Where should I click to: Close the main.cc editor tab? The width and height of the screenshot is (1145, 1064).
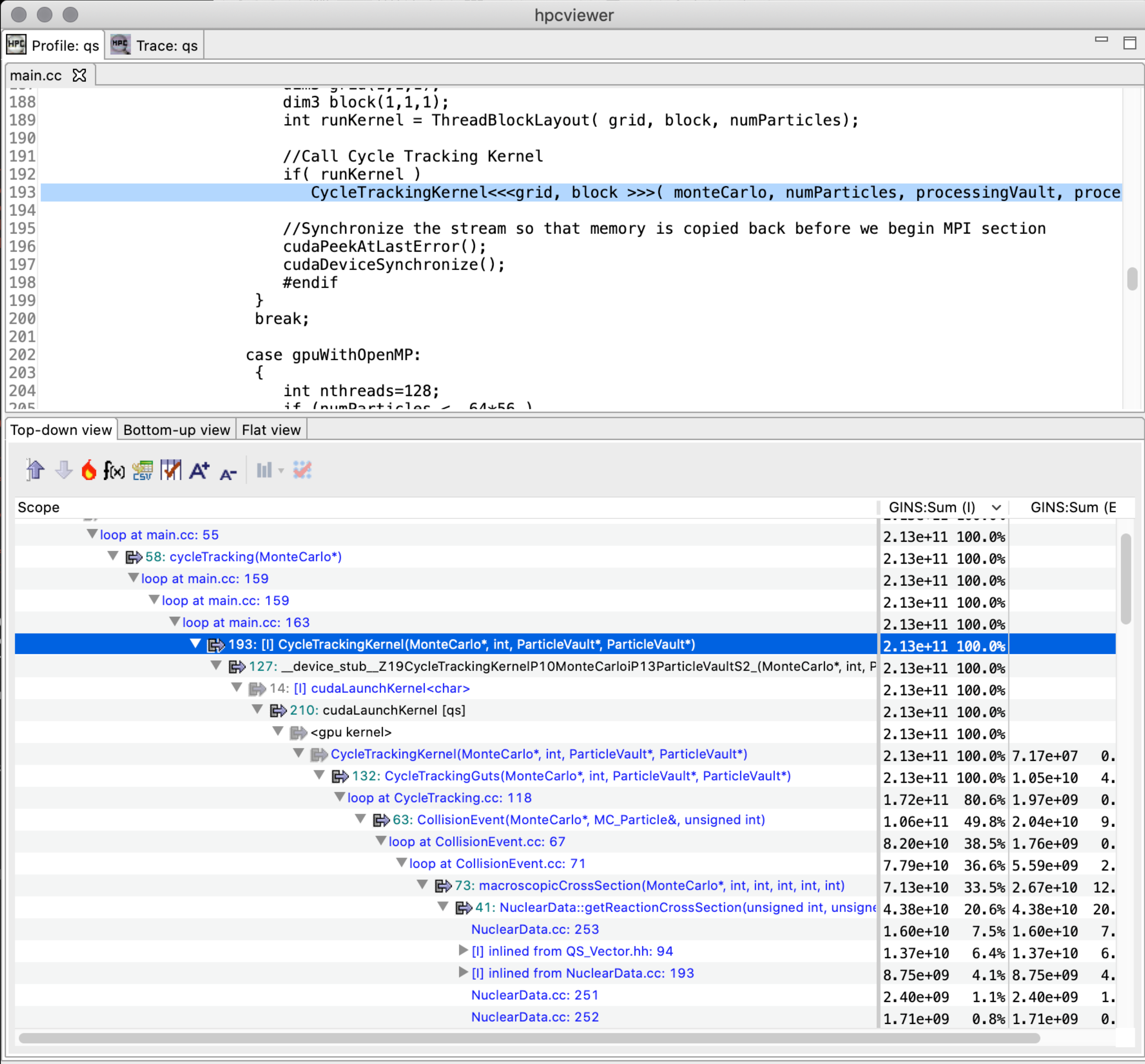pyautogui.click(x=79, y=76)
